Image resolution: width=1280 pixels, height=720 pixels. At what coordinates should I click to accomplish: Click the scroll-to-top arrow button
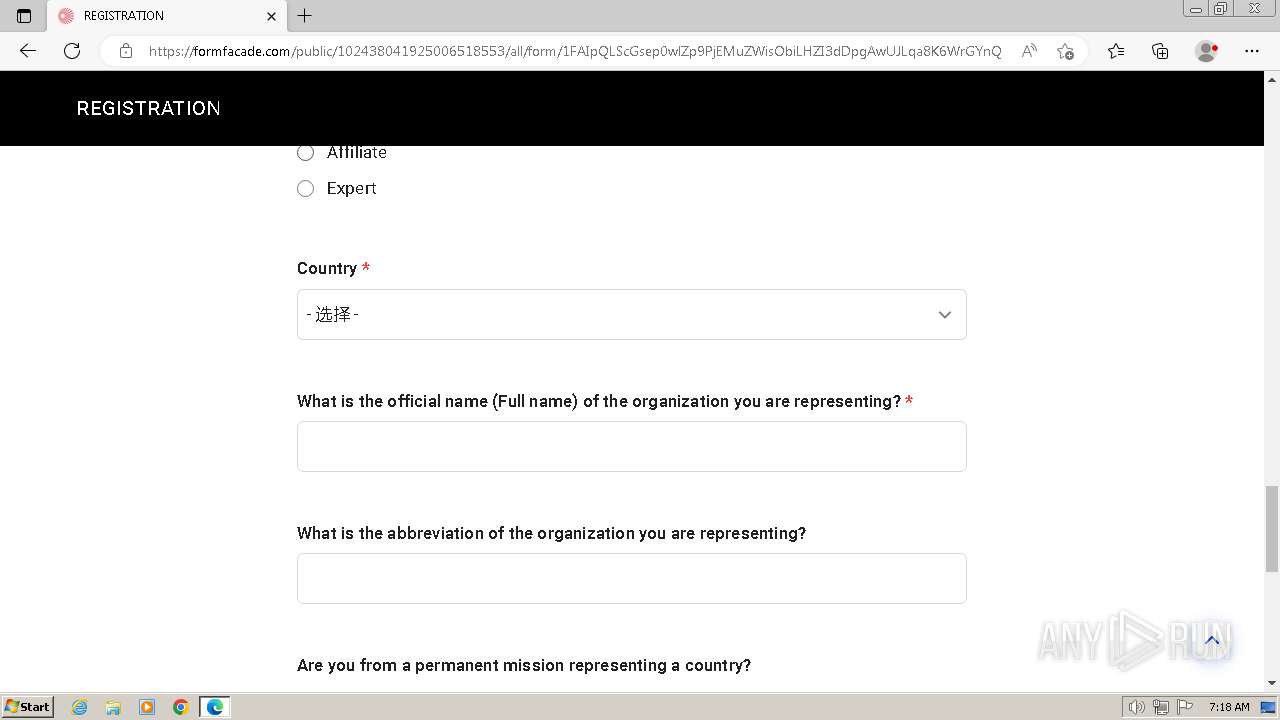(1211, 640)
